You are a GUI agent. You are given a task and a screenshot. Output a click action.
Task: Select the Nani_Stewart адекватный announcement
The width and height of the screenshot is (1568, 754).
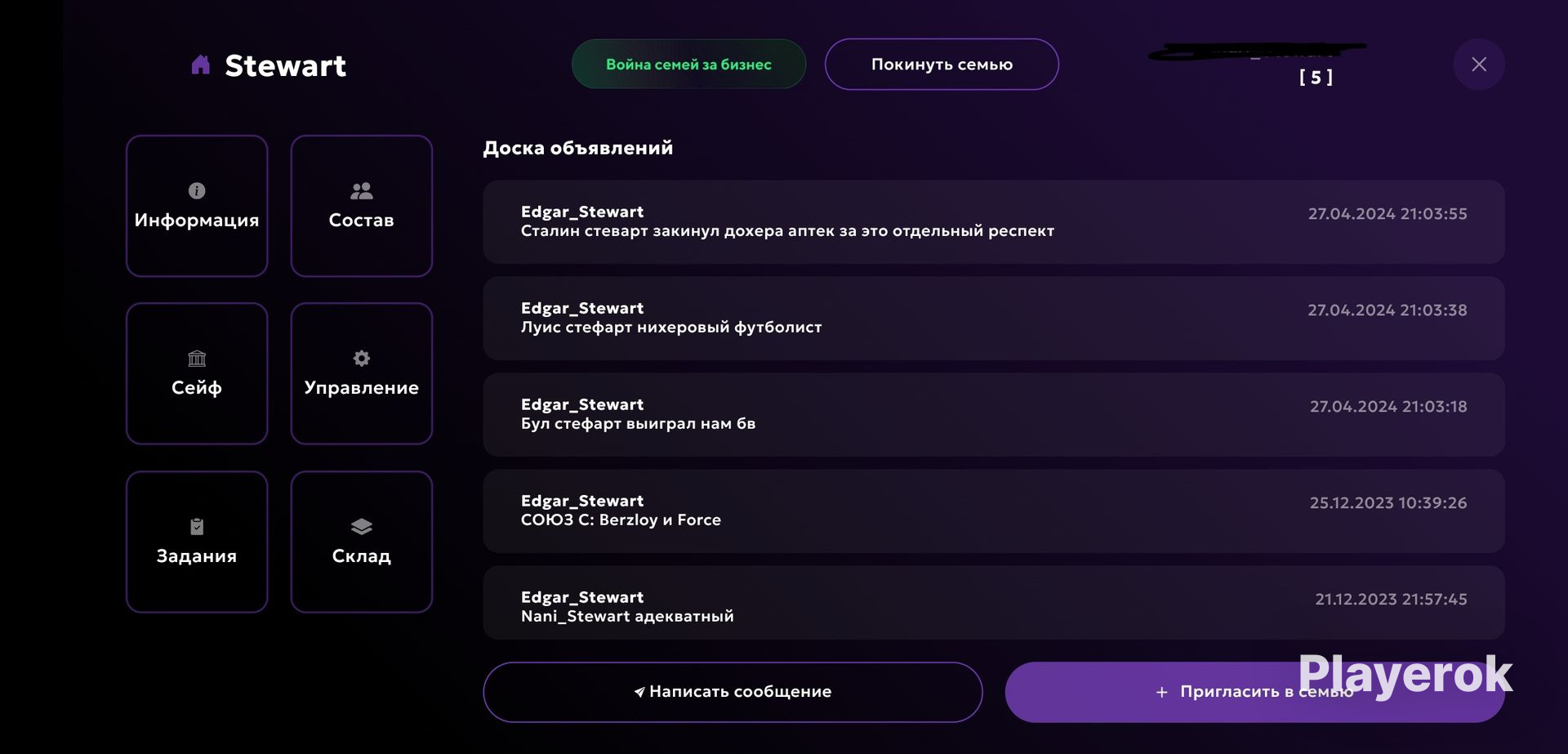[x=994, y=603]
